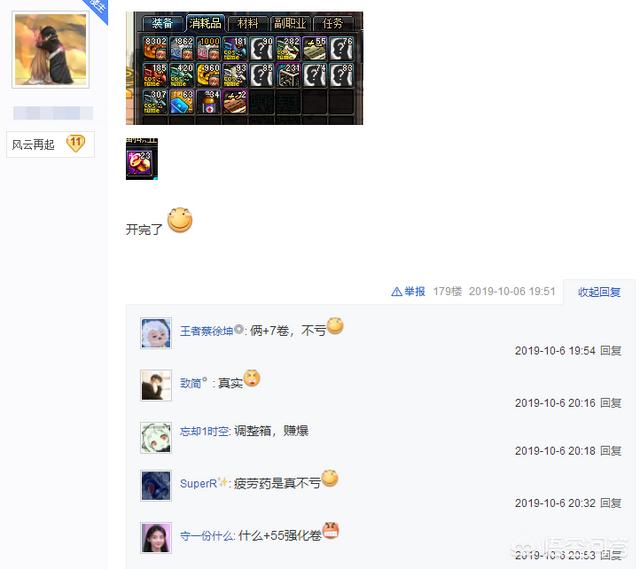Reply to the 20:32 comment with 回复
Viewport: 640px width, 569px height.
pos(611,503)
